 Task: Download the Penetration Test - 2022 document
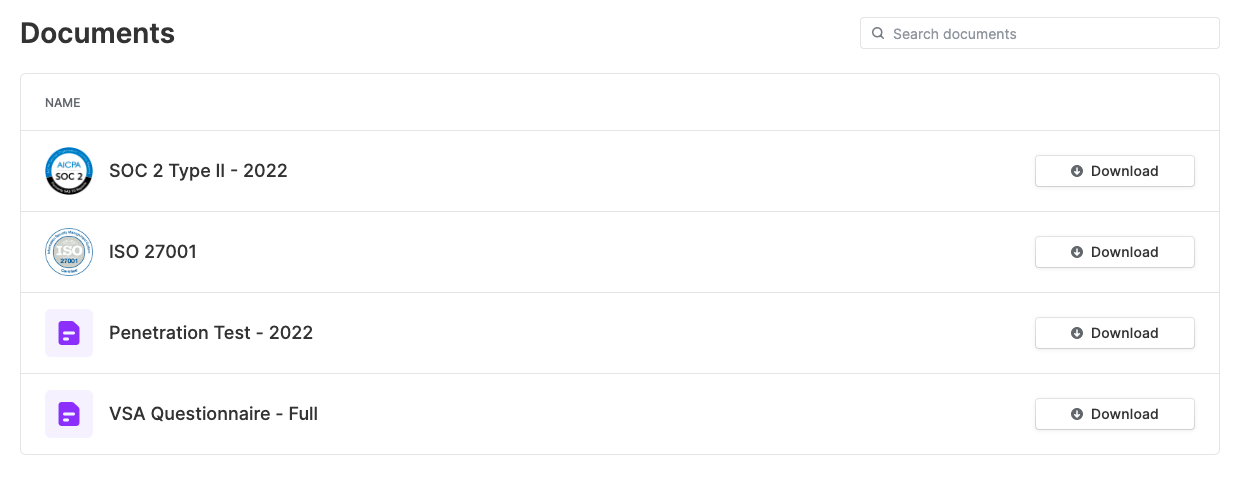coord(1114,333)
